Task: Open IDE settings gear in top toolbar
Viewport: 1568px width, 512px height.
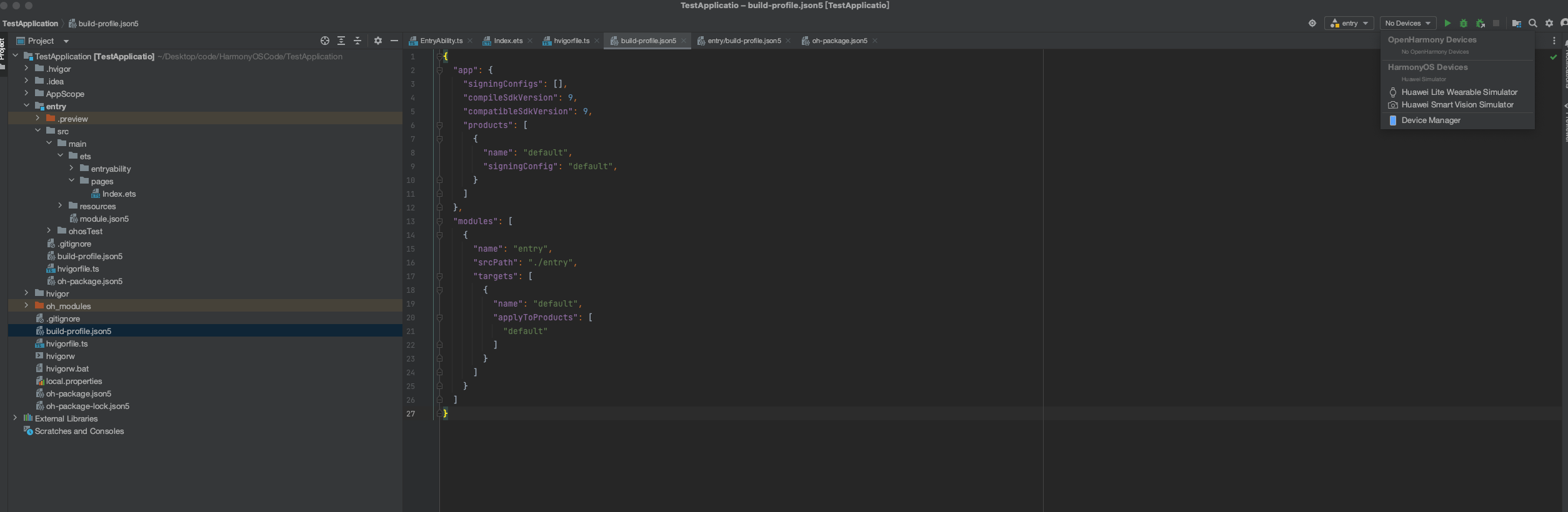Action: [x=1549, y=23]
